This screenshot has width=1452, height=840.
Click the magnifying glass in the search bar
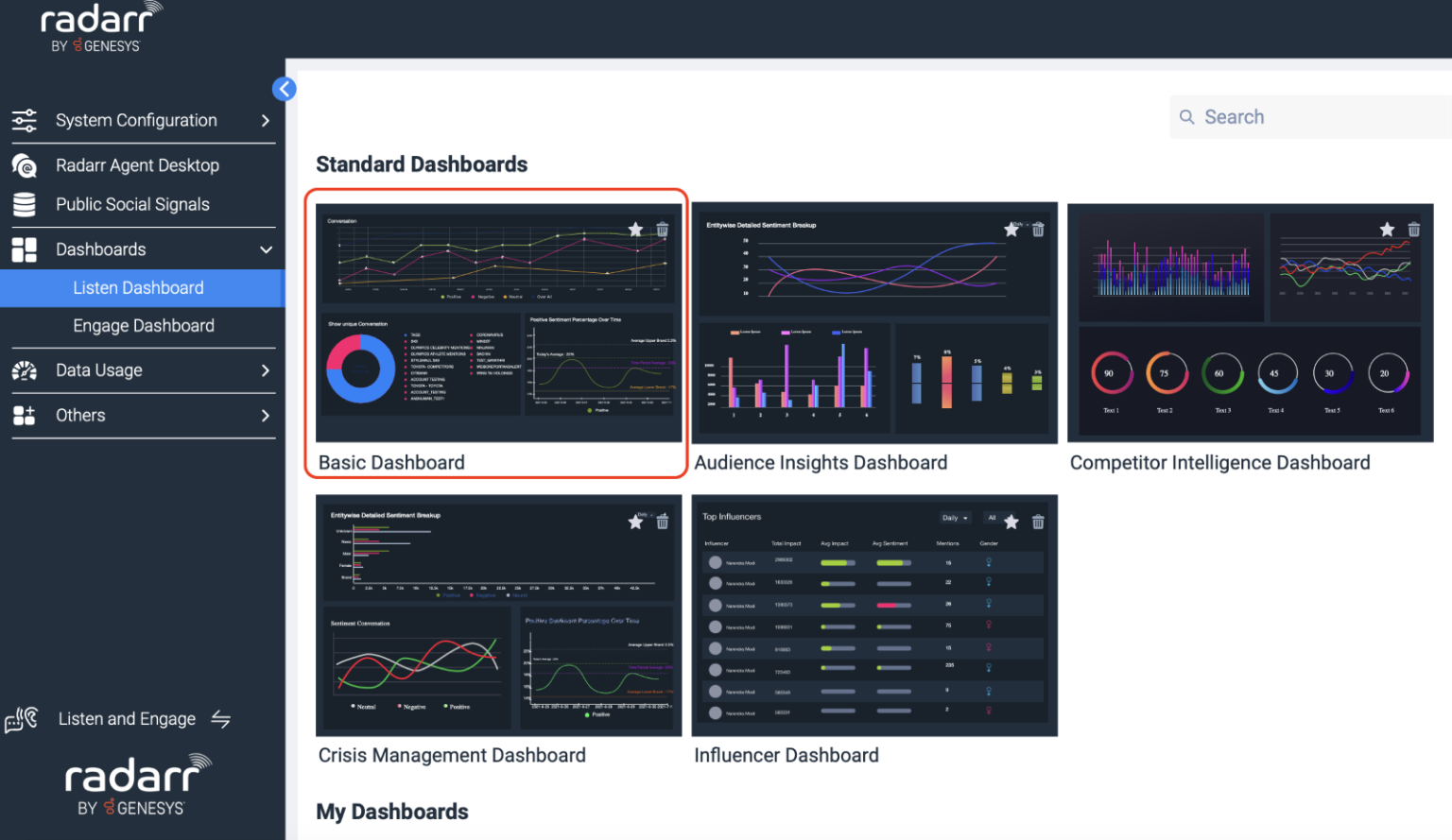1187,116
